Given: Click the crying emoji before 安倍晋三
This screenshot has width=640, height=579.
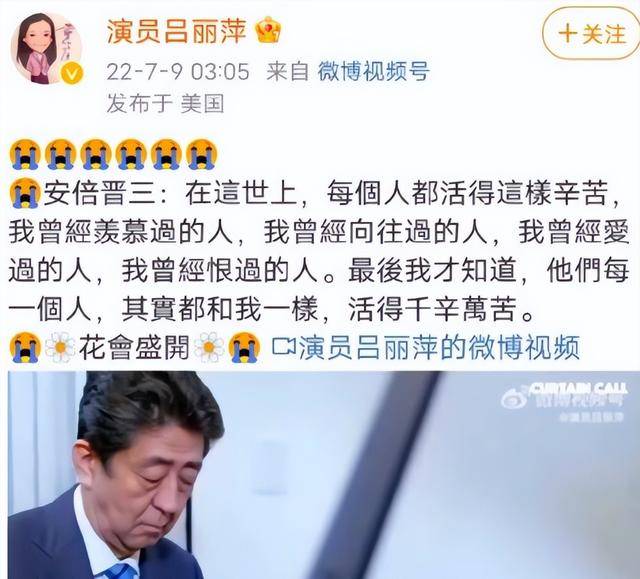Looking at the screenshot, I should 25,193.
